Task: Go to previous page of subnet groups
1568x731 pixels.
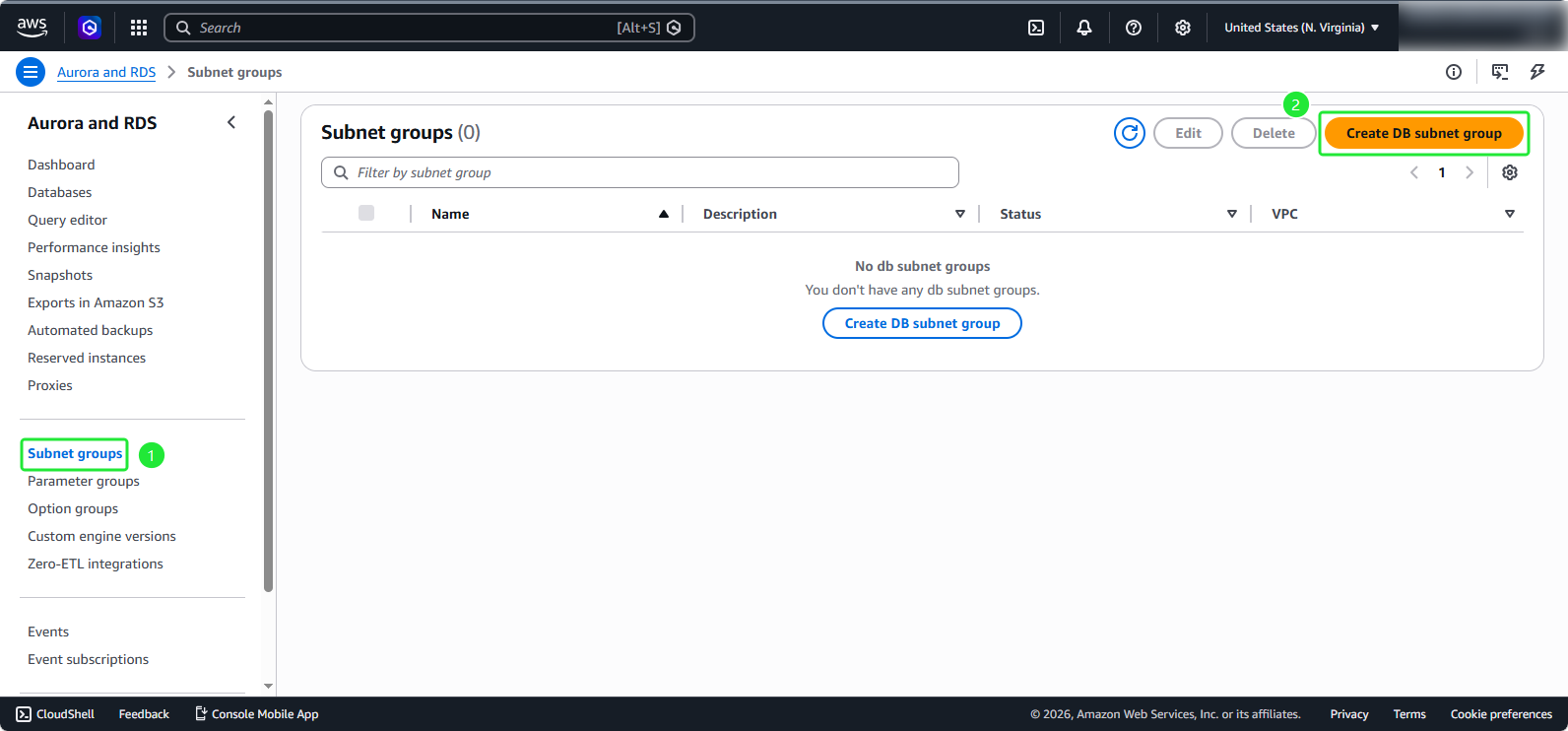Action: 1414,172
